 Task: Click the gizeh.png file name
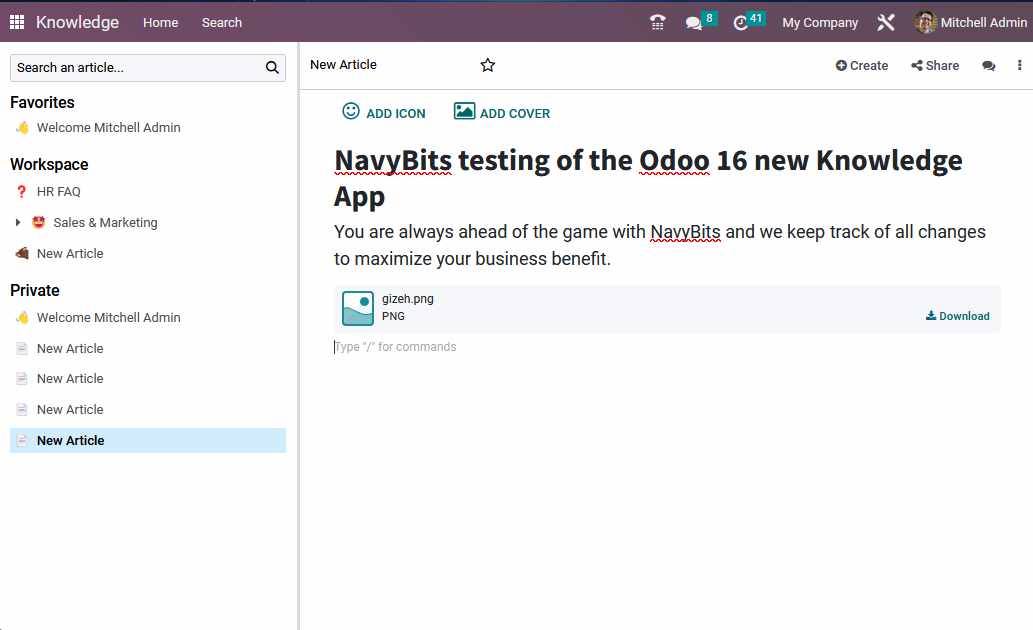pos(408,299)
